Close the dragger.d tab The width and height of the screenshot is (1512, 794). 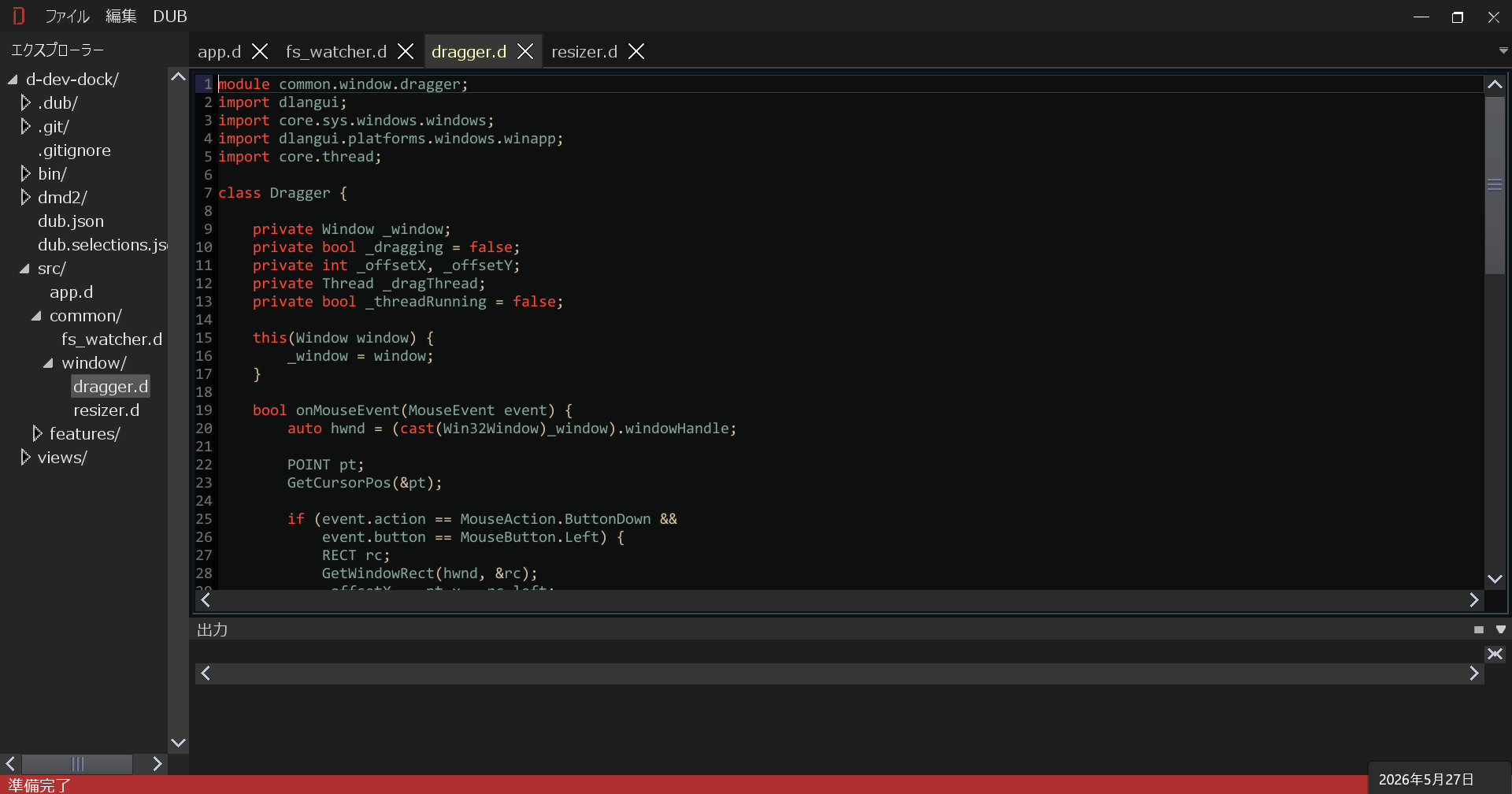pos(525,52)
